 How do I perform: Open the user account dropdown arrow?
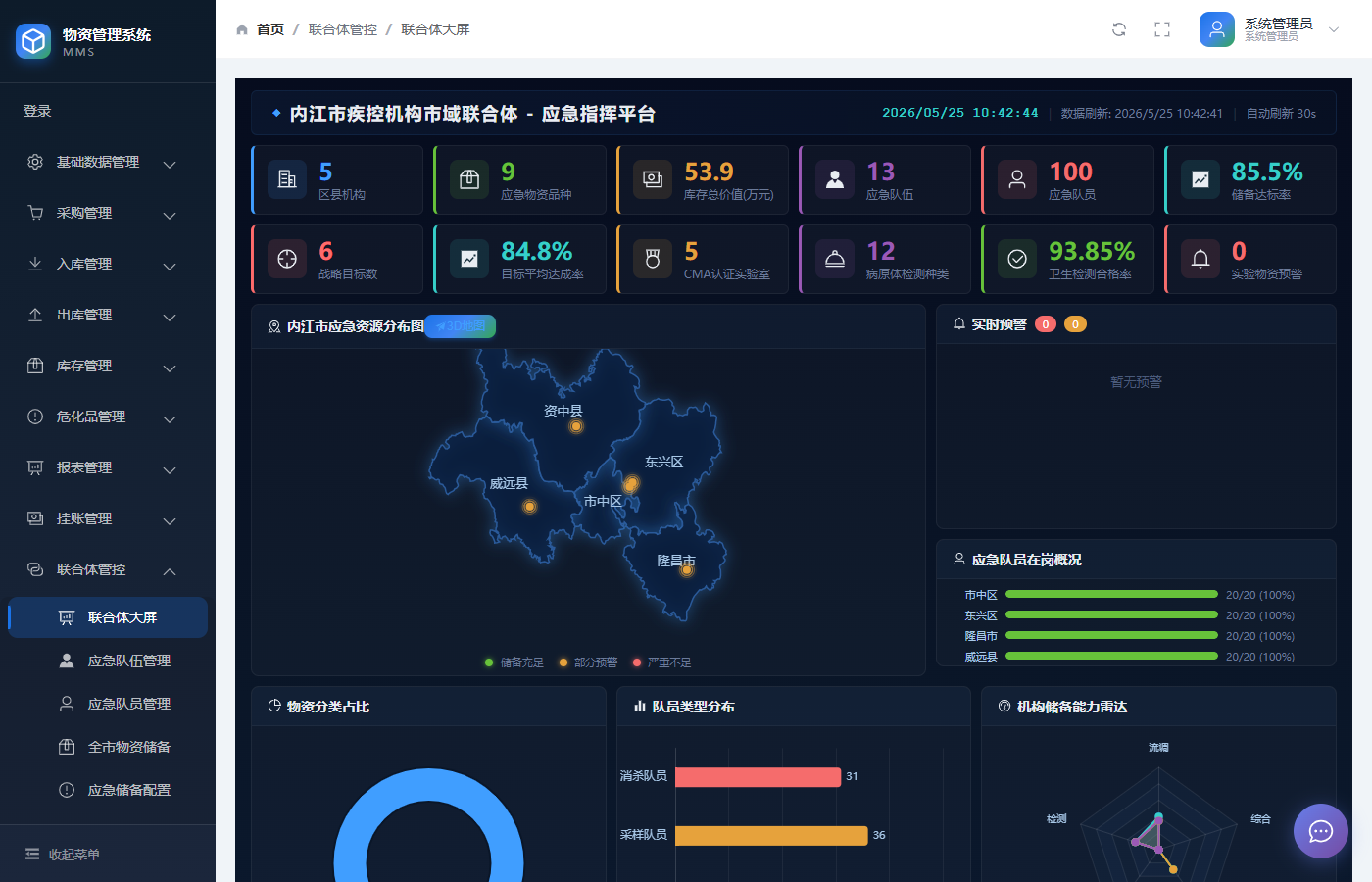click(1334, 29)
